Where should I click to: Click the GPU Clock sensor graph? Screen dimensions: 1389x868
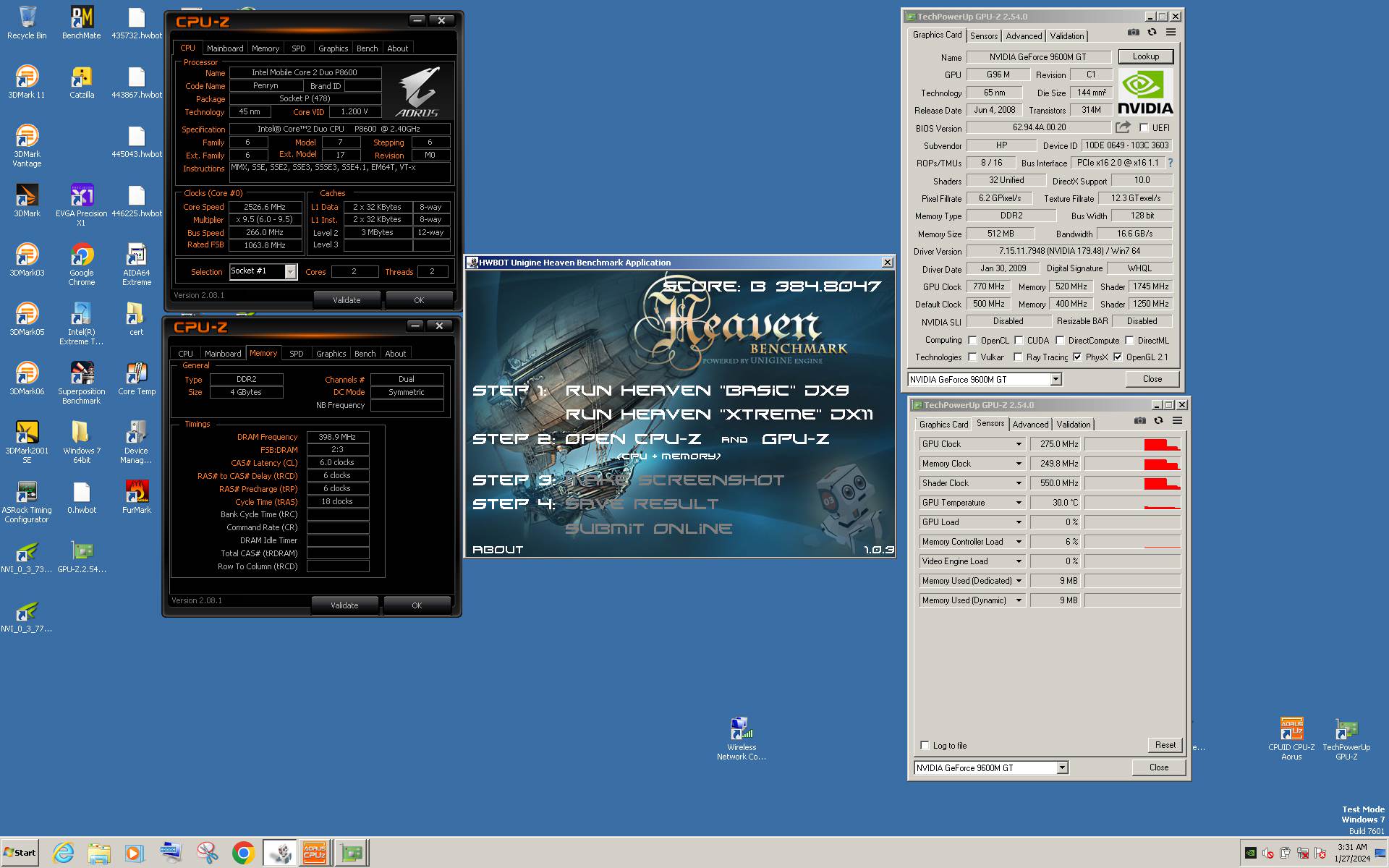(x=1133, y=444)
